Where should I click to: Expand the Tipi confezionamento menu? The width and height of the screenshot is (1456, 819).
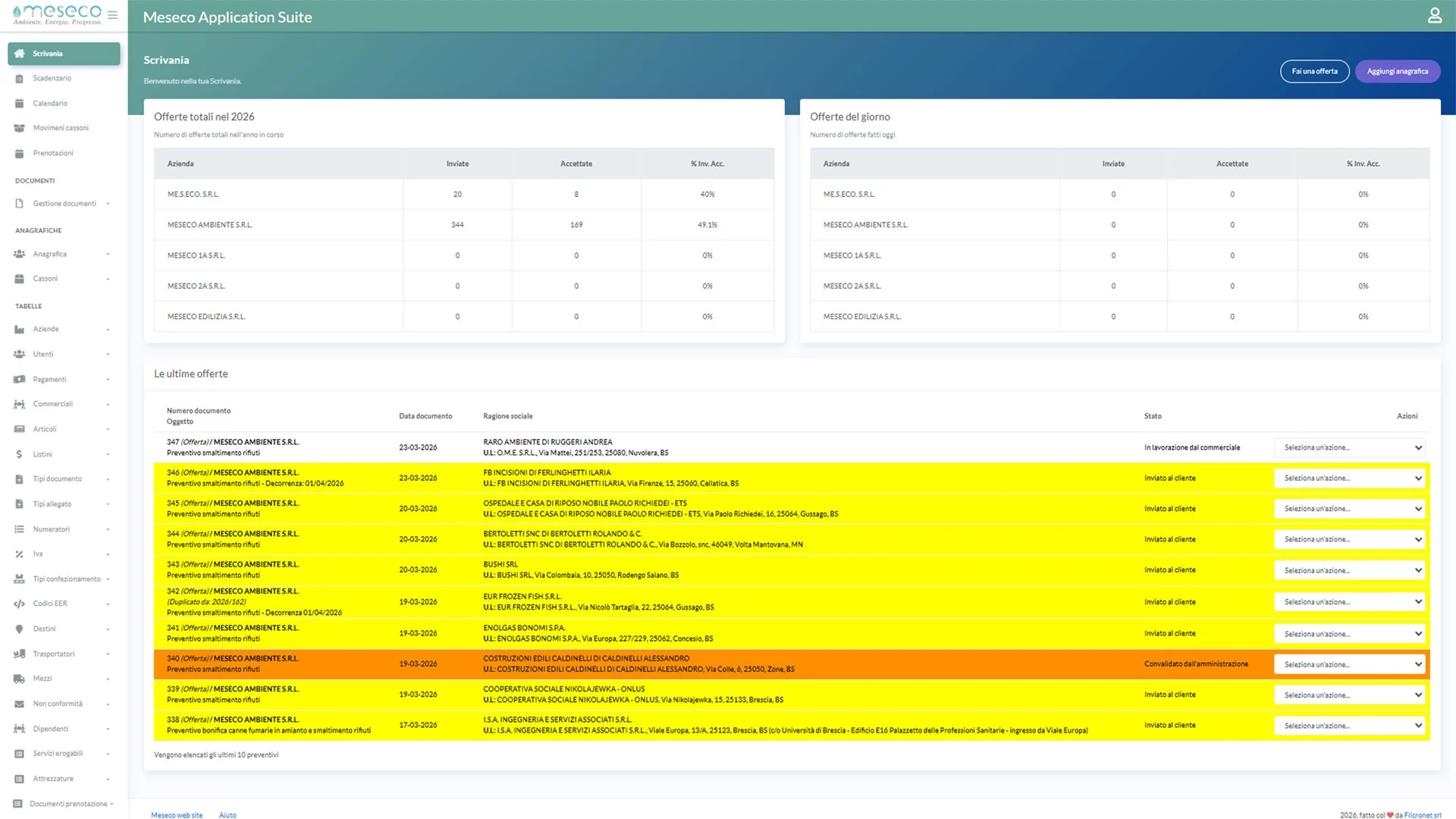tap(64, 579)
